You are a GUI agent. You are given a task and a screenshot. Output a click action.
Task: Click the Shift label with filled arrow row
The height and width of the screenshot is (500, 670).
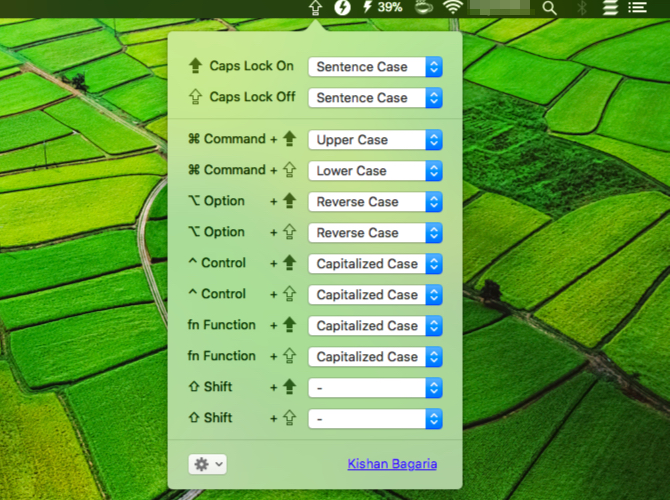point(210,387)
